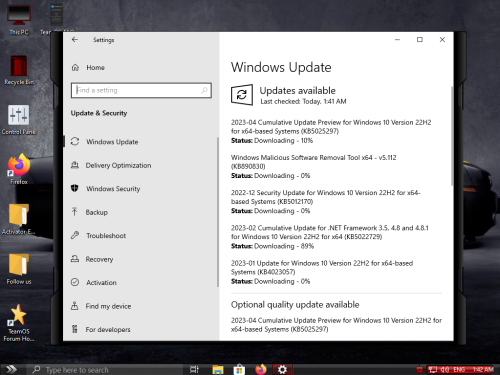Click the Downloading - 10% status
This screenshot has height=375, width=500.
click(x=283, y=141)
